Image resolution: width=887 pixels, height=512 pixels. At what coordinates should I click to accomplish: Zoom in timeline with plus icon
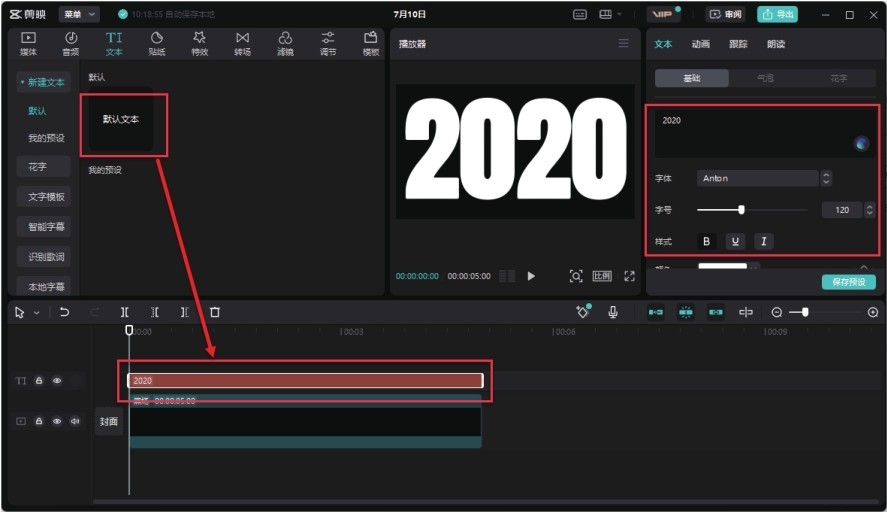(873, 312)
